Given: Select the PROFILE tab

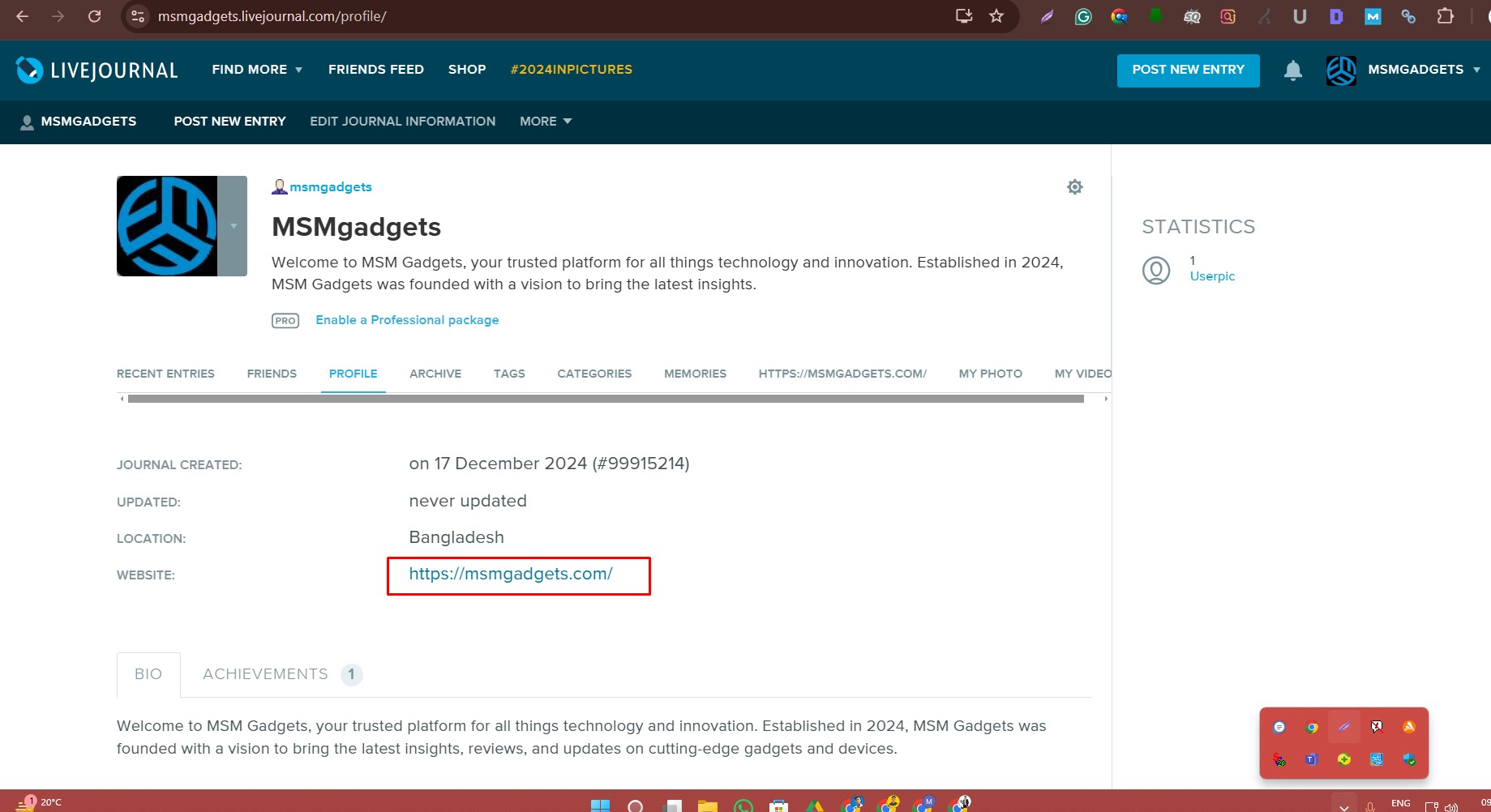Looking at the screenshot, I should point(353,374).
